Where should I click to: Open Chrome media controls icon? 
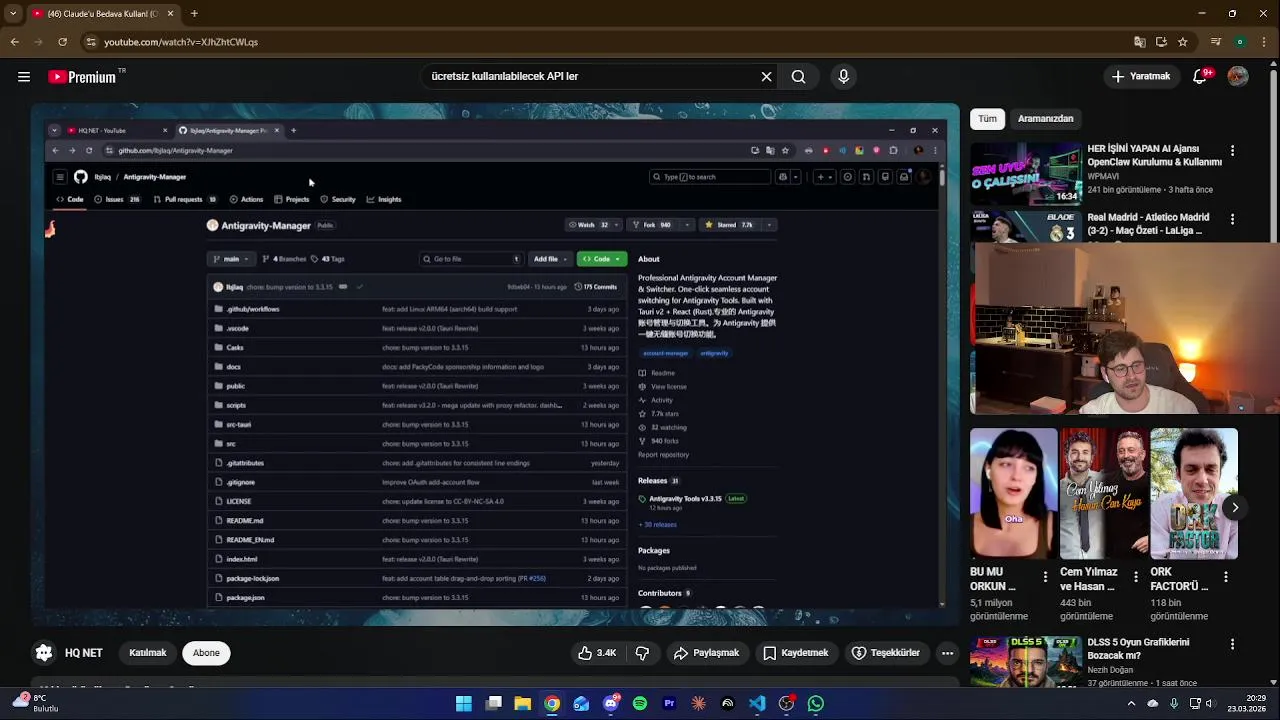[1216, 42]
